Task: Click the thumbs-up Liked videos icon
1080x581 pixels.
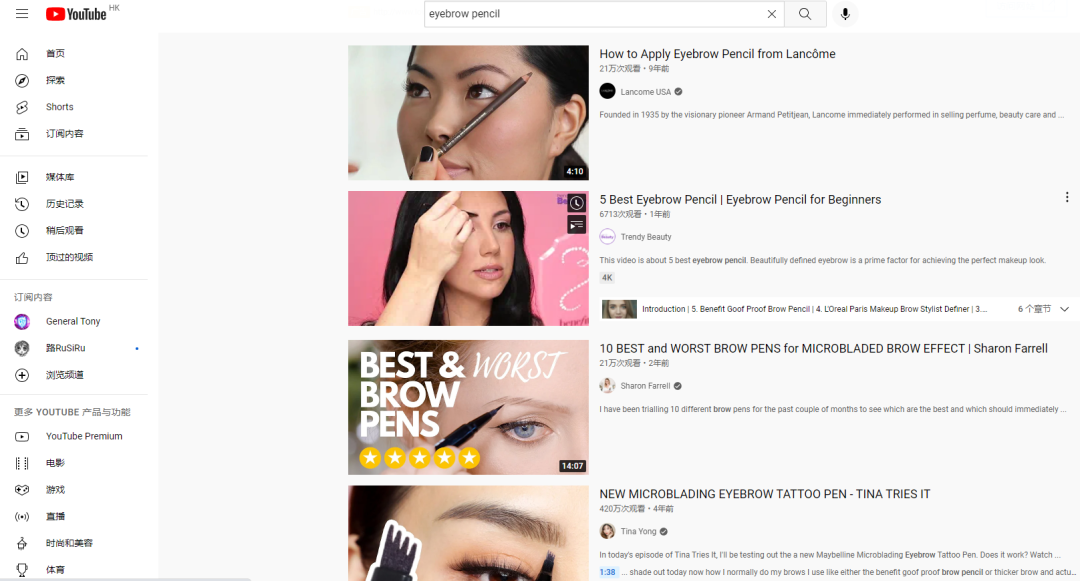Action: [x=22, y=258]
